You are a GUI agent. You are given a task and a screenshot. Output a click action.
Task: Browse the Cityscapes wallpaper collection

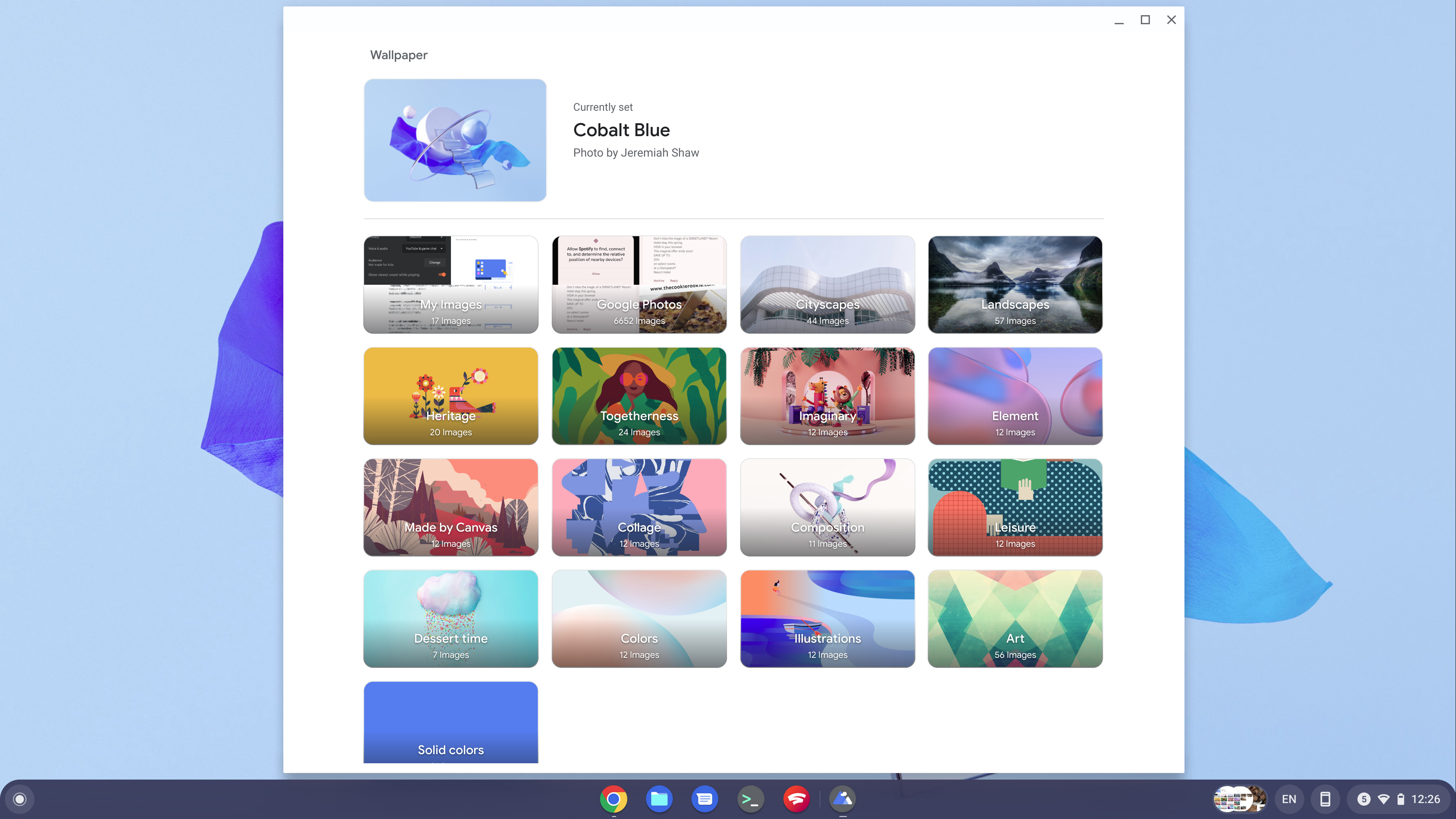[827, 284]
